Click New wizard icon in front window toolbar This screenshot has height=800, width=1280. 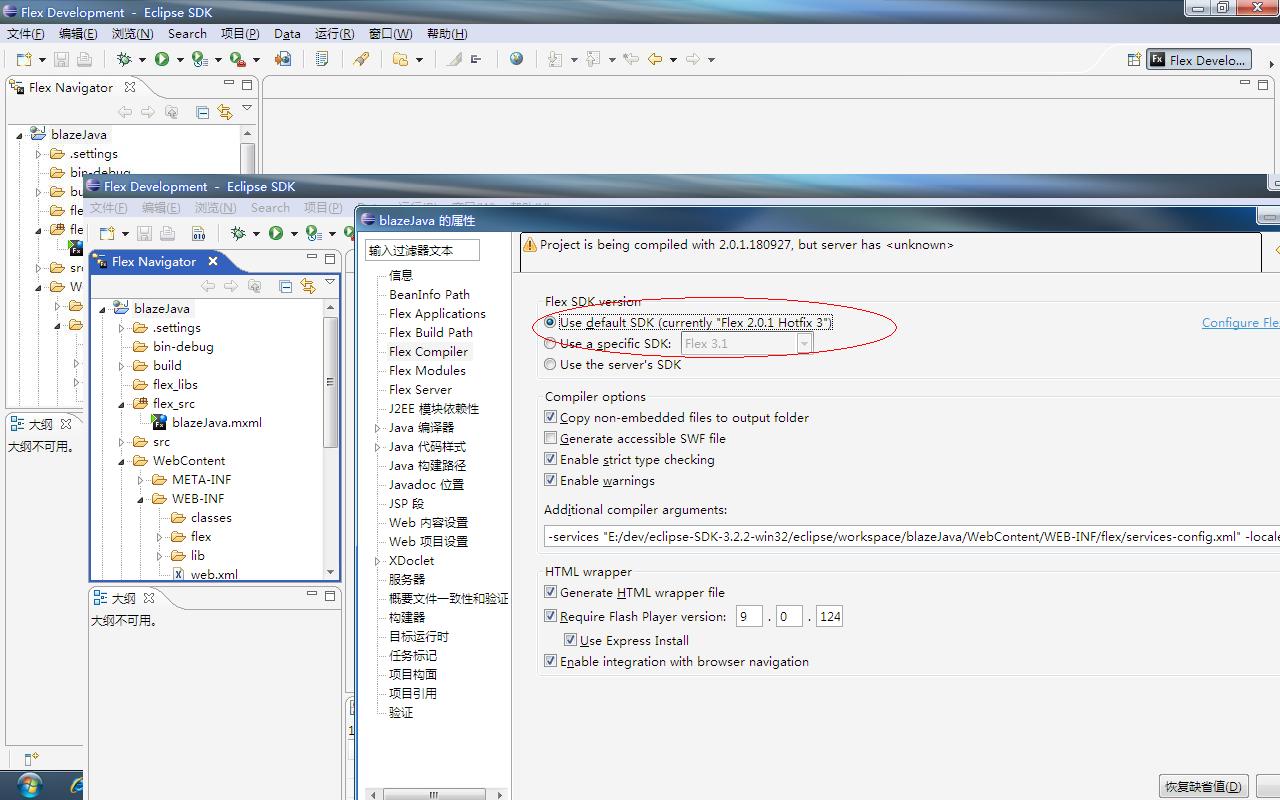[107, 233]
